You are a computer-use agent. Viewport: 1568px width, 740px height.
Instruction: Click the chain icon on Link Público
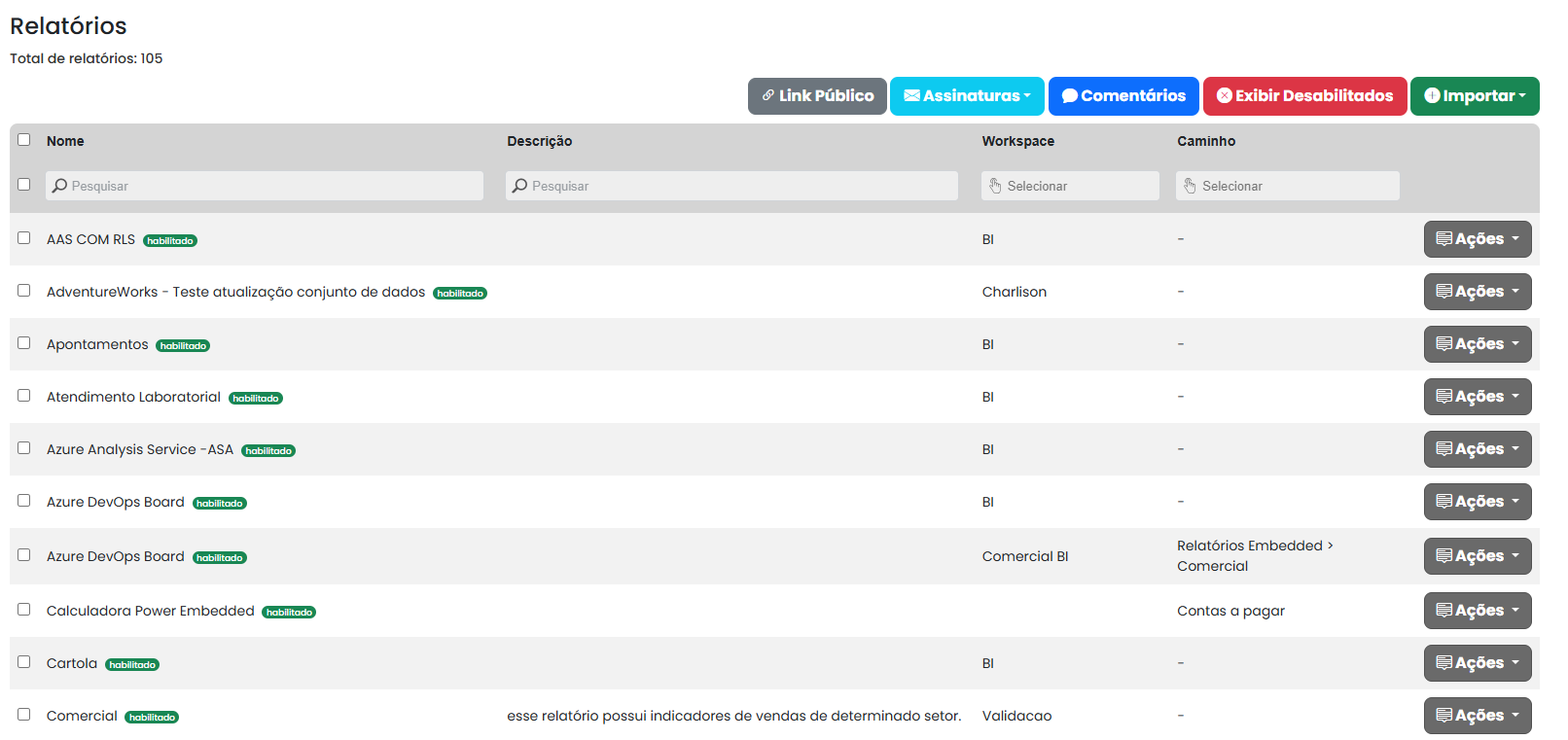click(768, 95)
